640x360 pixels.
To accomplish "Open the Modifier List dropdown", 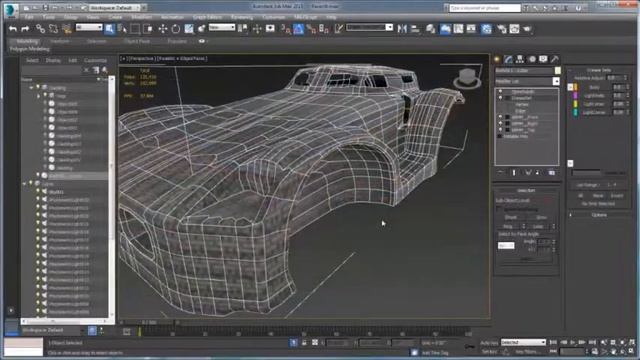I will 527,82.
